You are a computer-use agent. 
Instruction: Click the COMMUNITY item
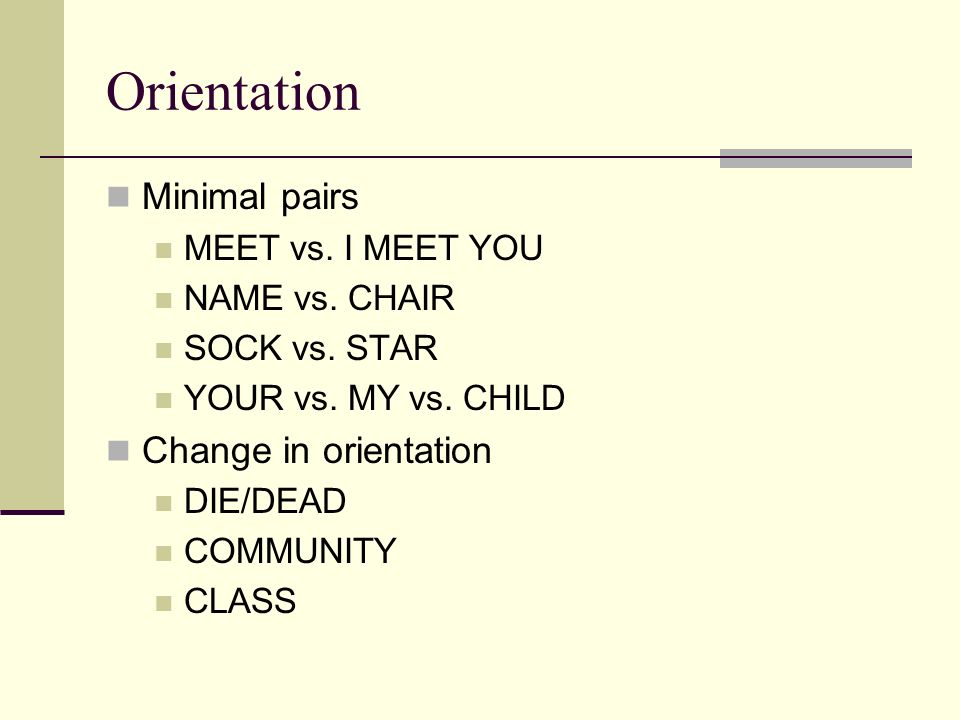[290, 551]
